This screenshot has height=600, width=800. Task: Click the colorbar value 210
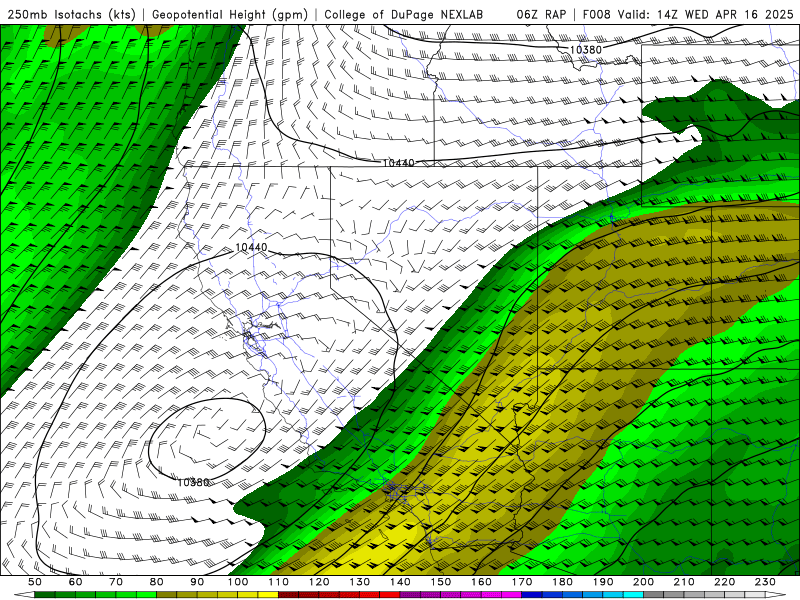pos(684,582)
